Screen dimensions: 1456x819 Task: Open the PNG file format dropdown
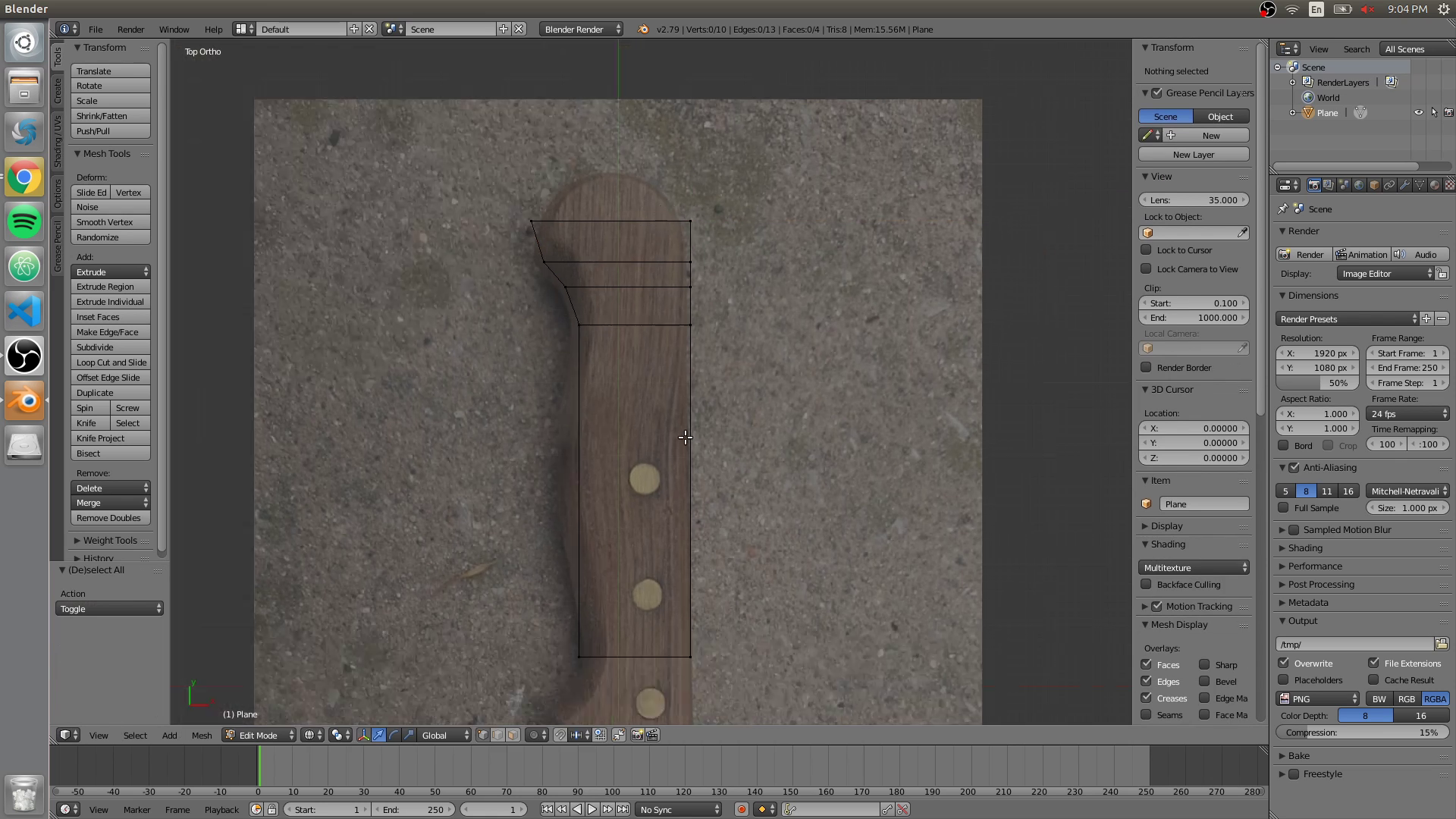point(1318,698)
